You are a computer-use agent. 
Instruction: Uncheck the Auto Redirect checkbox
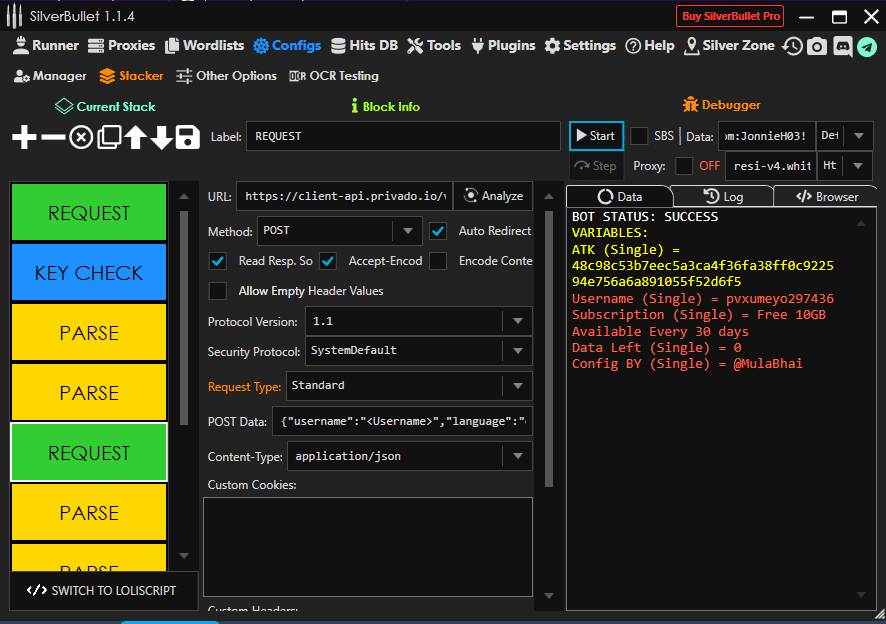(438, 231)
